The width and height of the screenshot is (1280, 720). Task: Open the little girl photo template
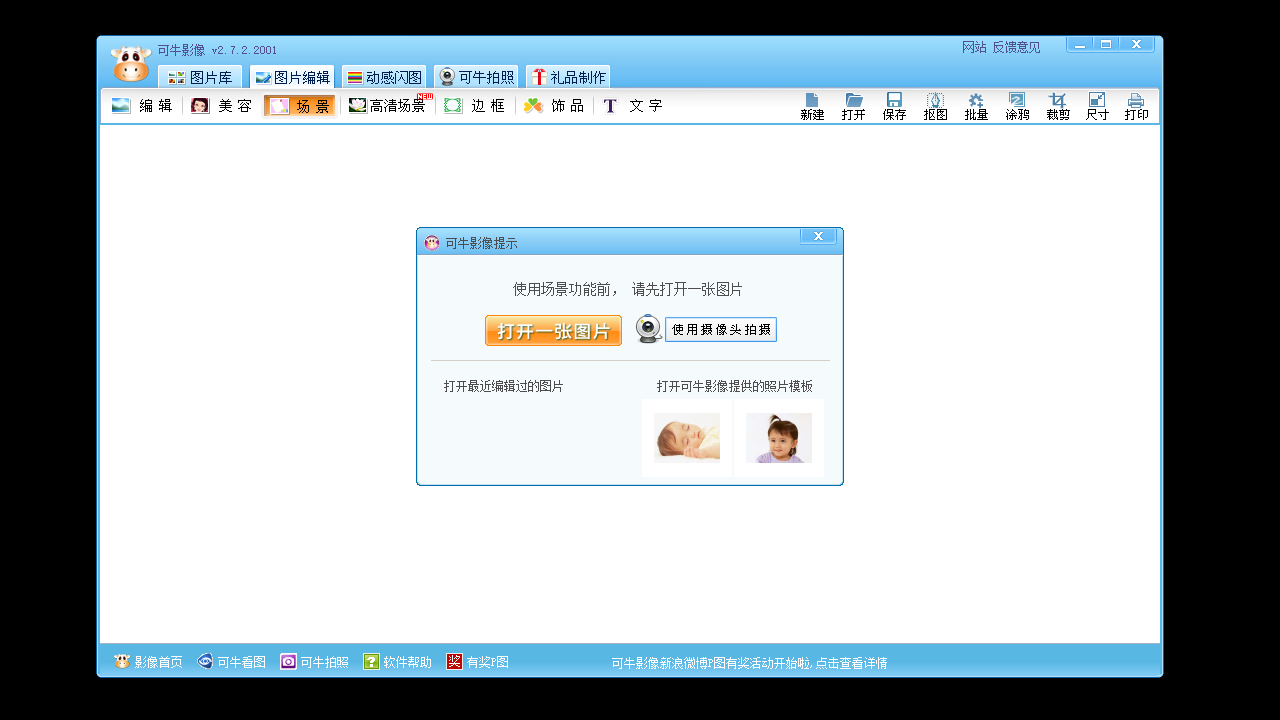tap(779, 437)
